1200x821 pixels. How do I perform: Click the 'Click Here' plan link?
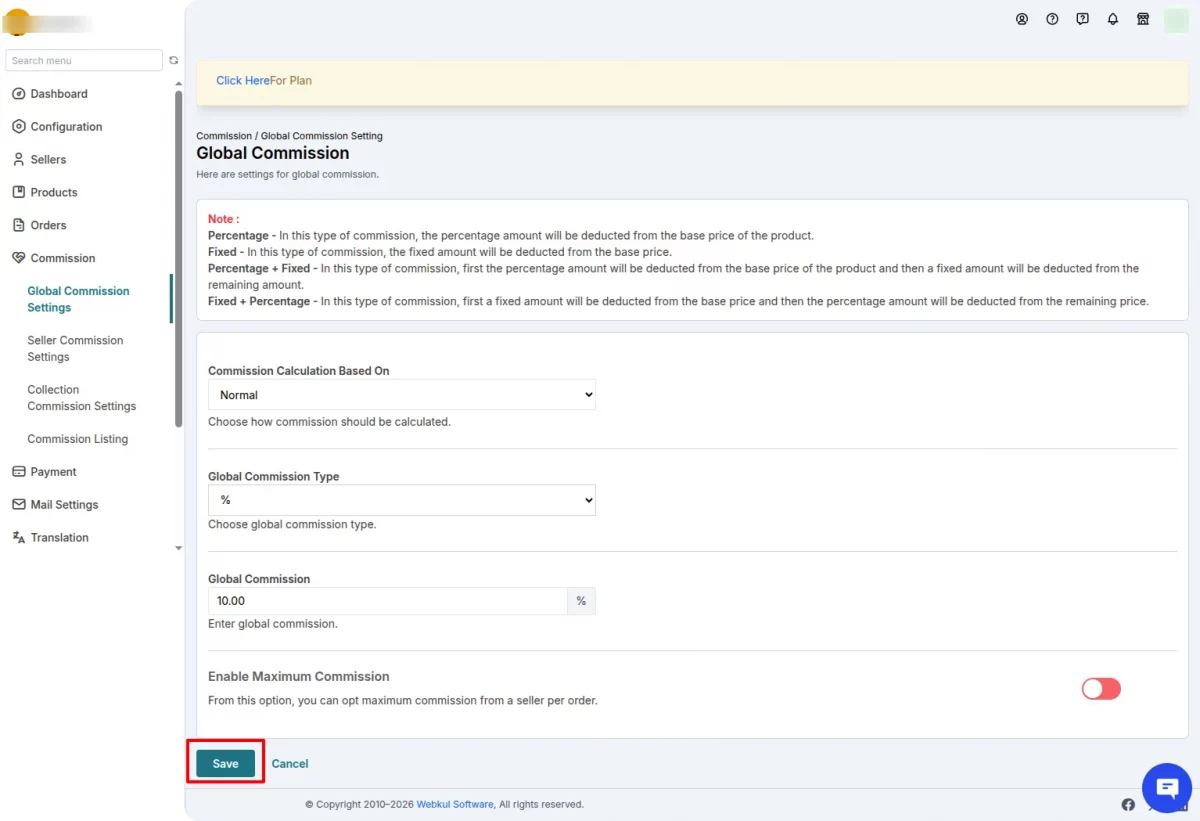(243, 81)
